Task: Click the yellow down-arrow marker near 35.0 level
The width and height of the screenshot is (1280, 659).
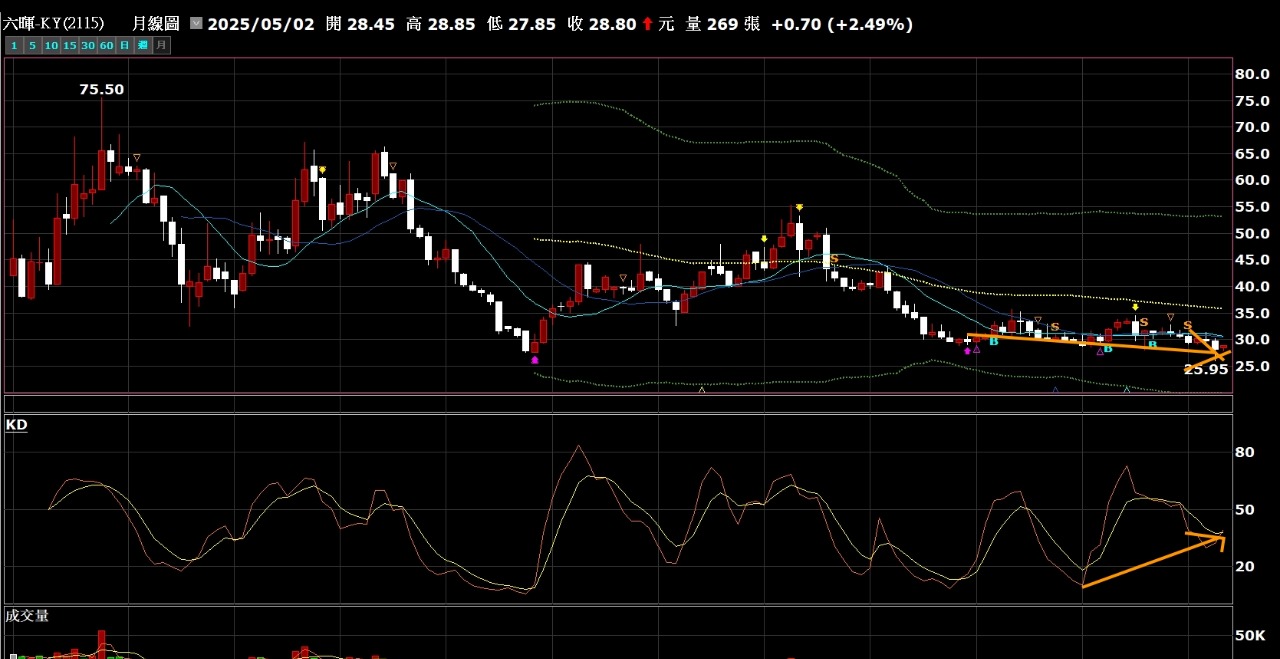Action: (1135, 307)
